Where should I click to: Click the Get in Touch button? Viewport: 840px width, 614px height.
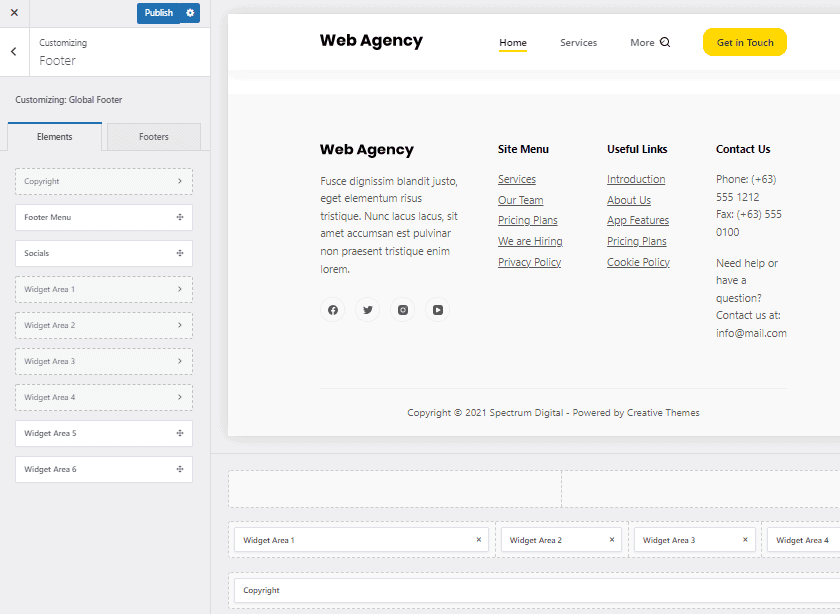point(745,43)
